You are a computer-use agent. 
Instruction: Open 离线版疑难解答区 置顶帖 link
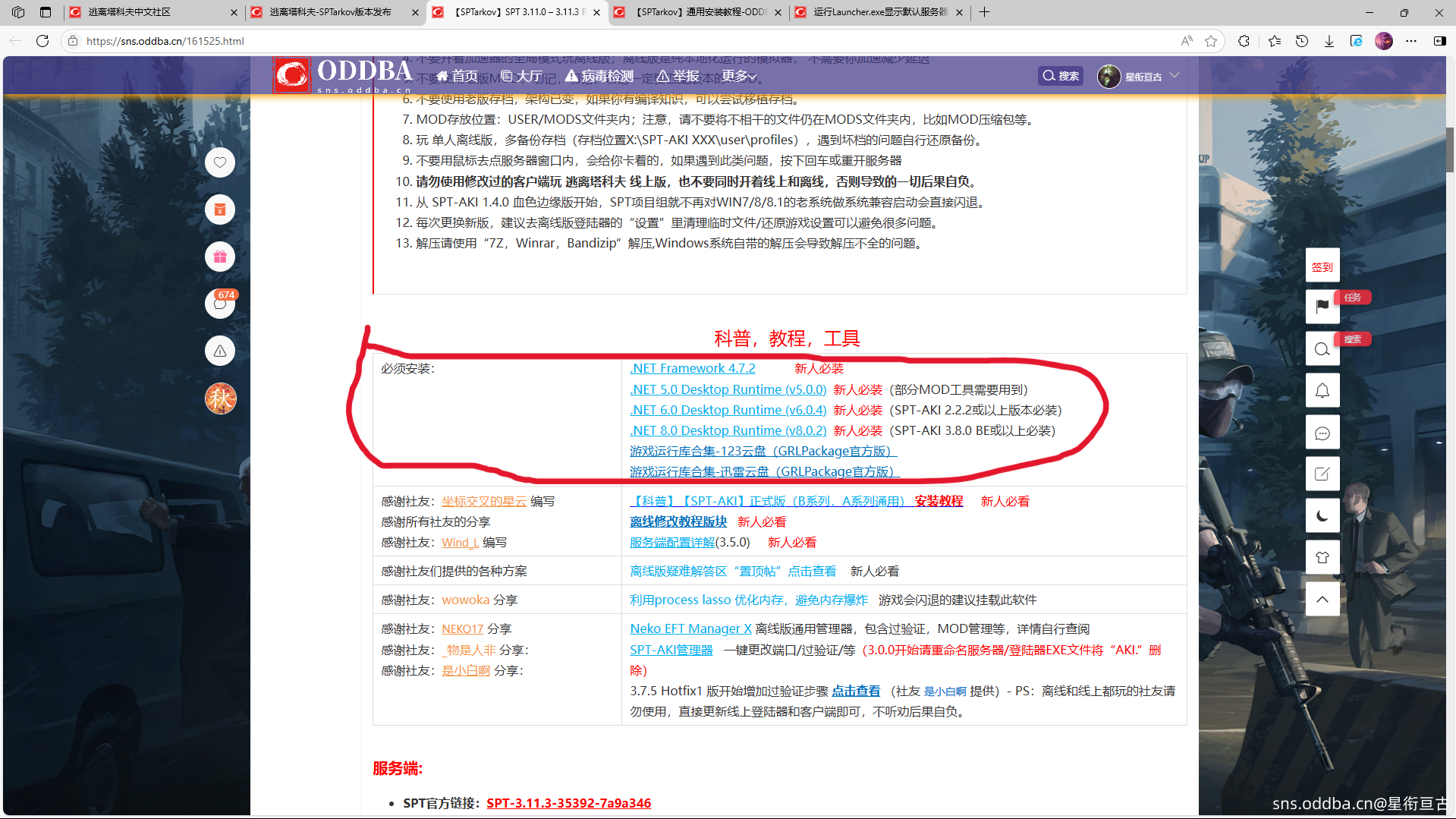[733, 571]
